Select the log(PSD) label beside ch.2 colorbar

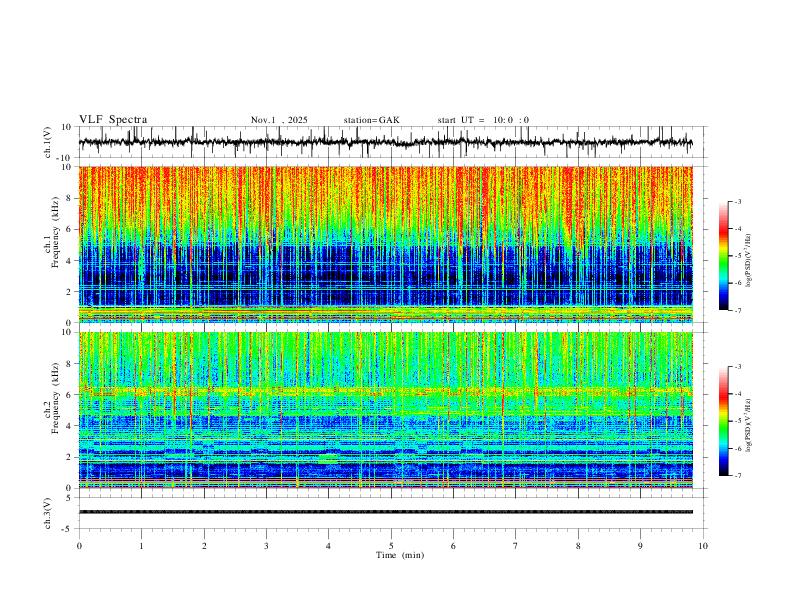[x=748, y=425]
